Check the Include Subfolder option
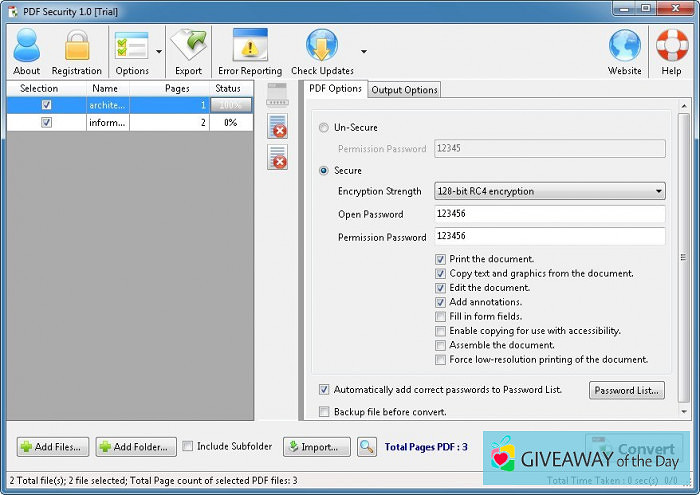 click(189, 446)
